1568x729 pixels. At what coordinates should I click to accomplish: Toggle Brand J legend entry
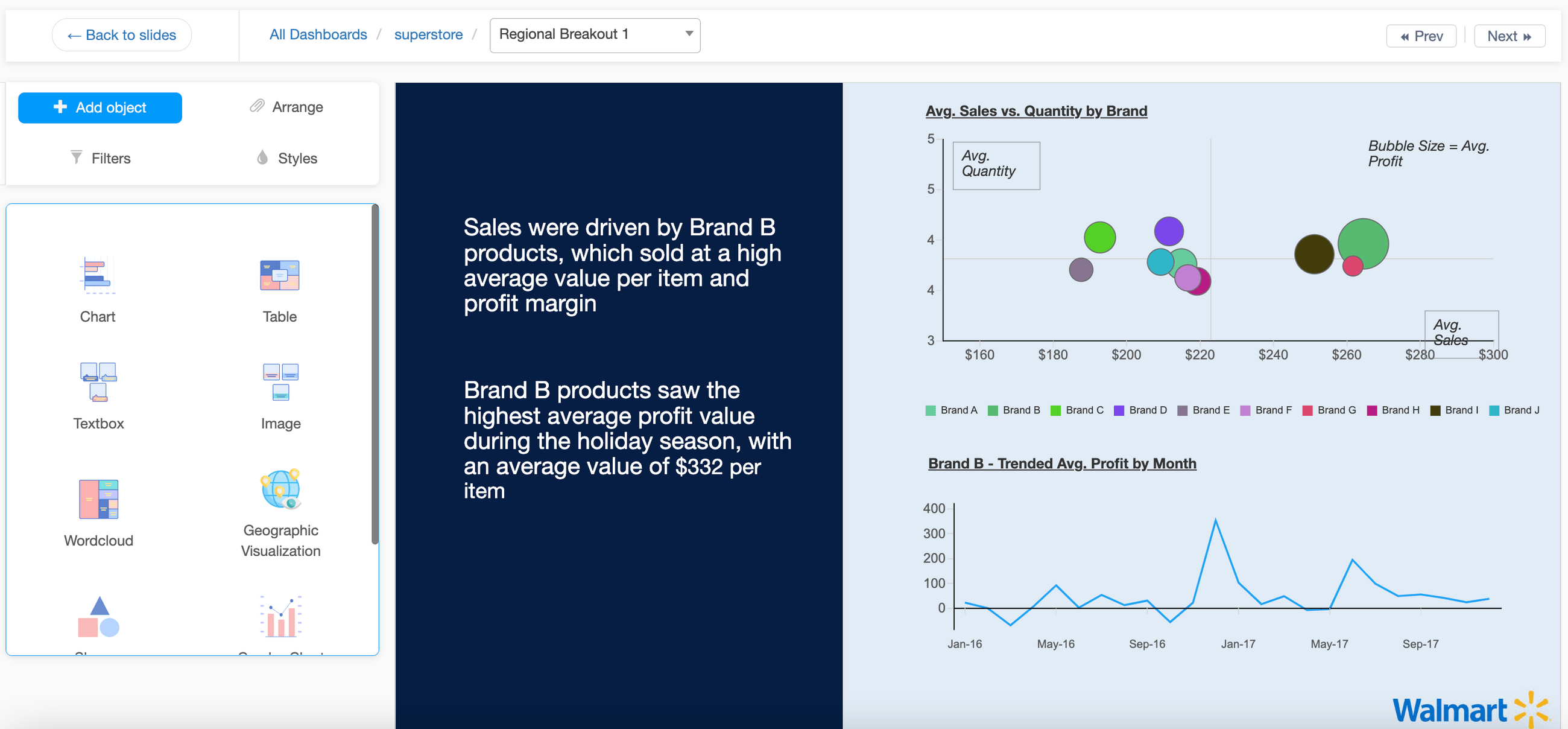click(1514, 410)
